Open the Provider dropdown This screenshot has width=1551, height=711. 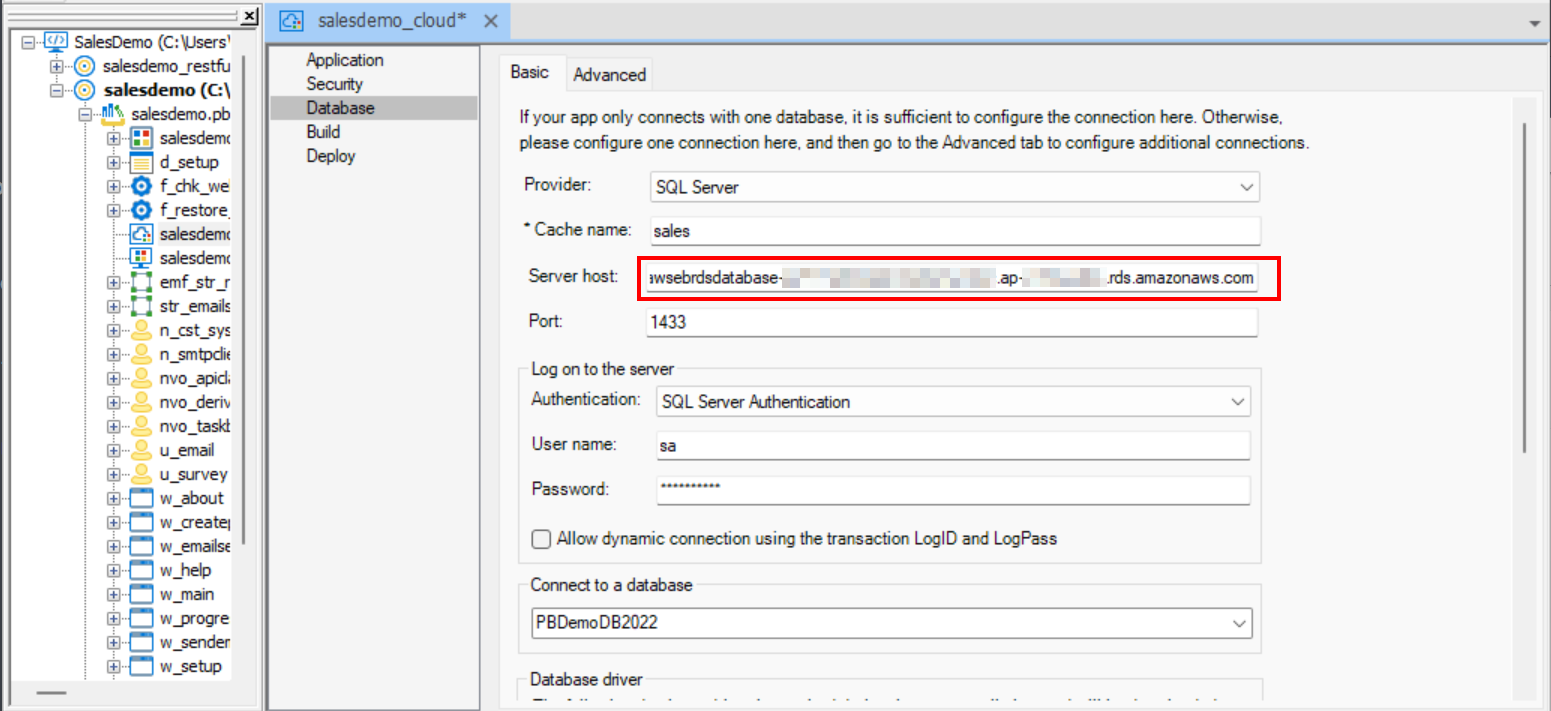point(1246,187)
